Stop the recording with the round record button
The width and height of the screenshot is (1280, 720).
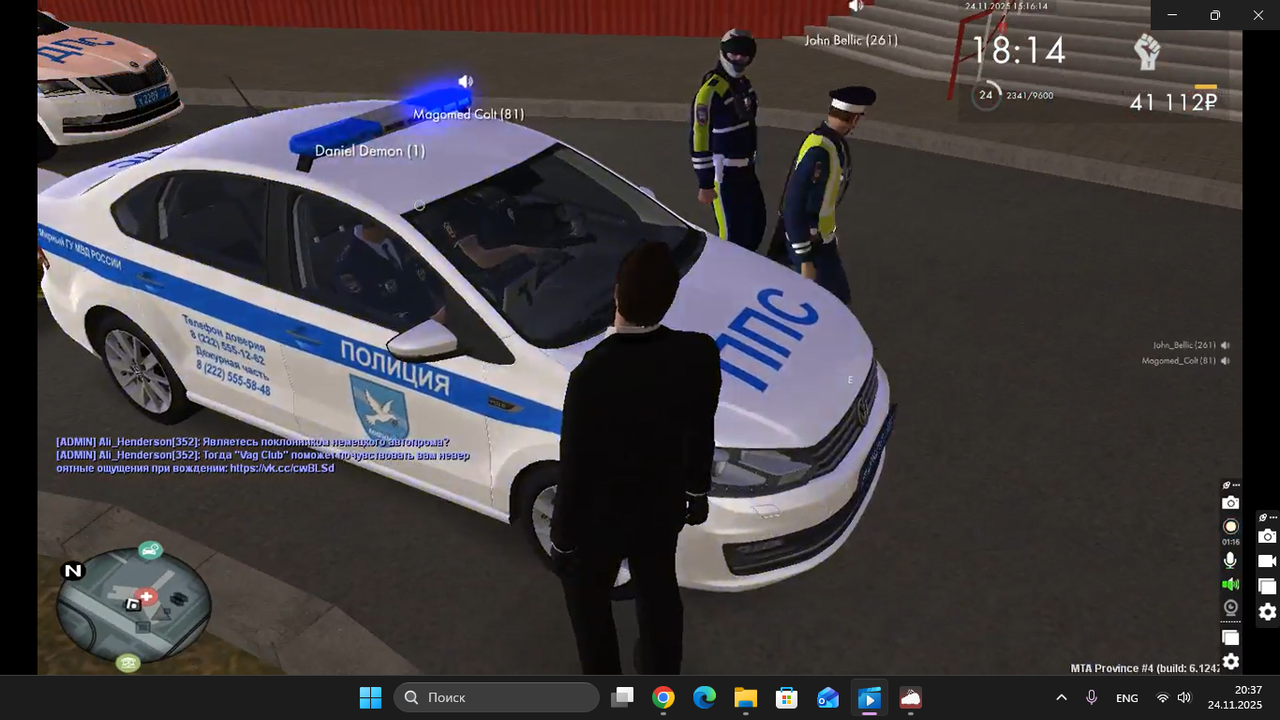1231,526
